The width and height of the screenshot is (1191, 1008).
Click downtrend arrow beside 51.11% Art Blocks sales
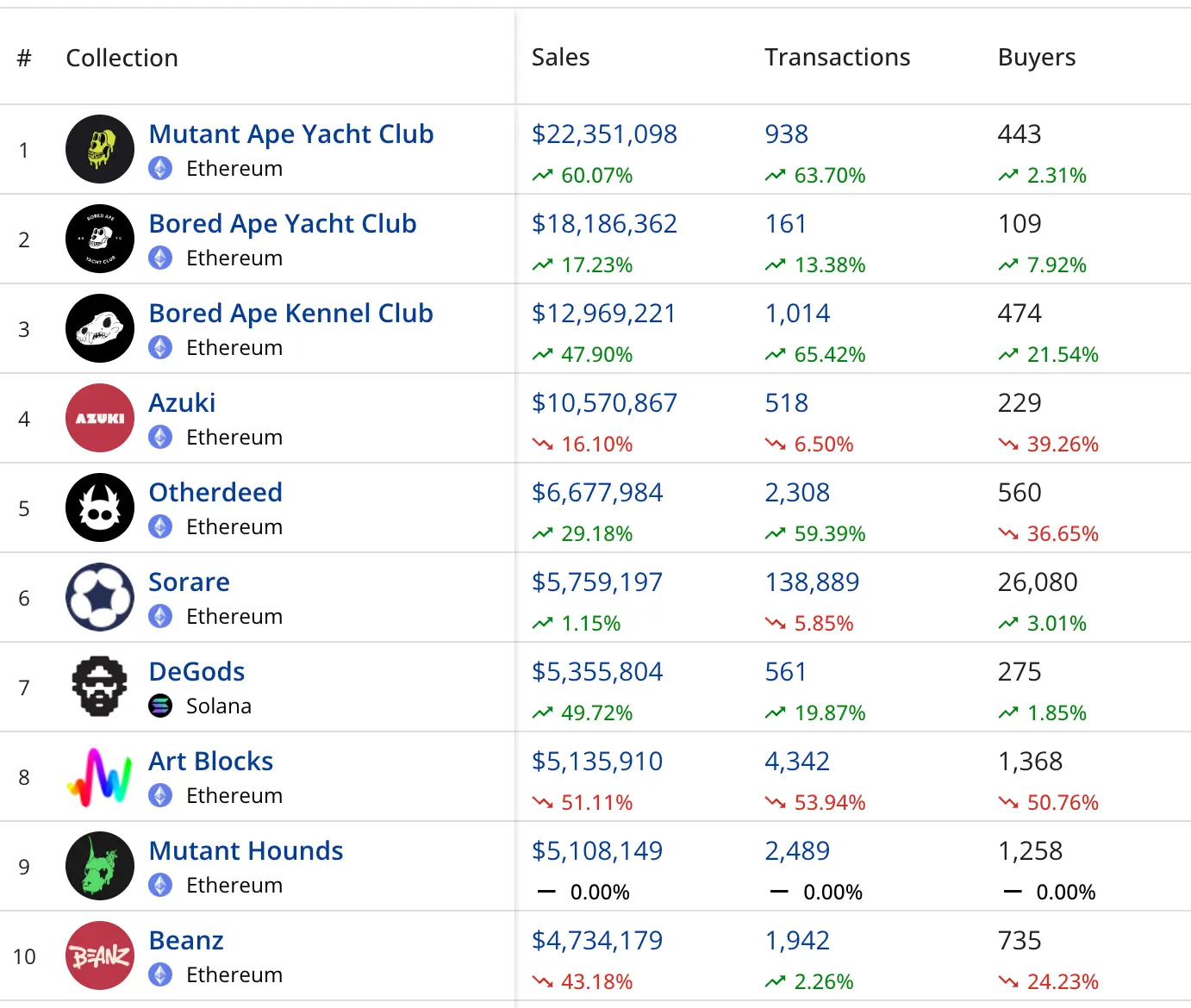pyautogui.click(x=542, y=803)
